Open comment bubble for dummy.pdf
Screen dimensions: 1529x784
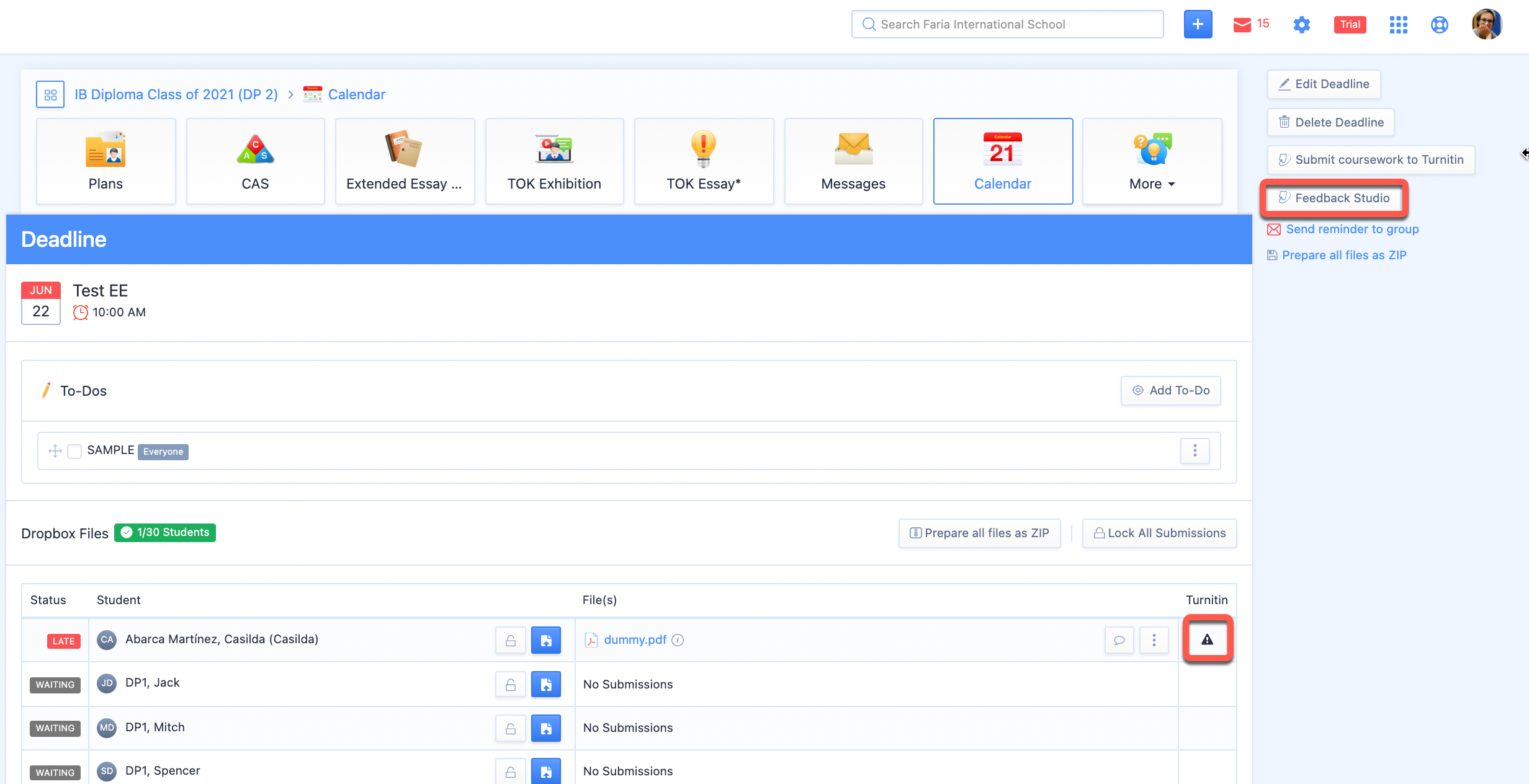tap(1119, 640)
